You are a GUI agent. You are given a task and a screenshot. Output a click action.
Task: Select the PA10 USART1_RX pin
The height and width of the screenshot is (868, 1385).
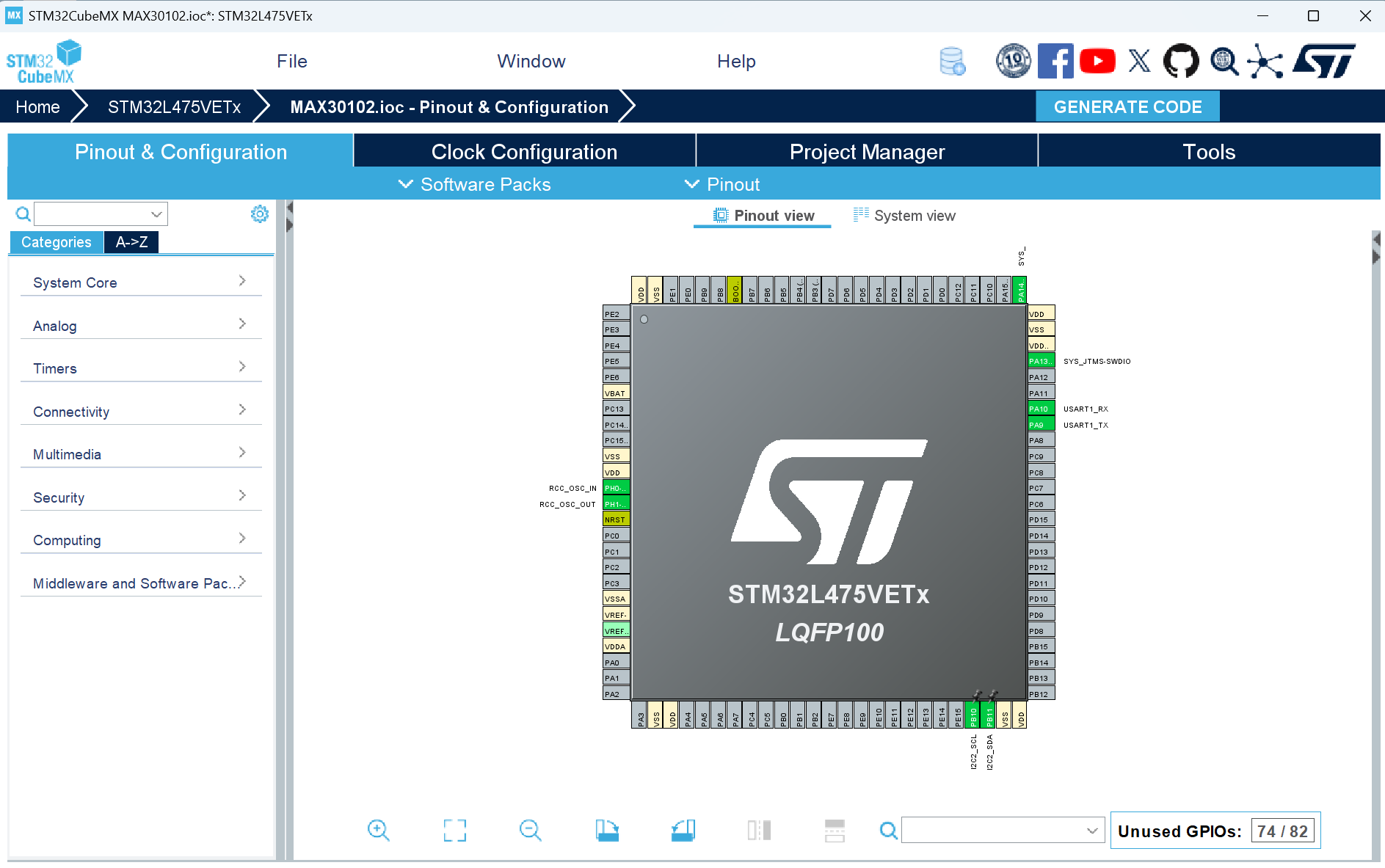(x=1042, y=409)
